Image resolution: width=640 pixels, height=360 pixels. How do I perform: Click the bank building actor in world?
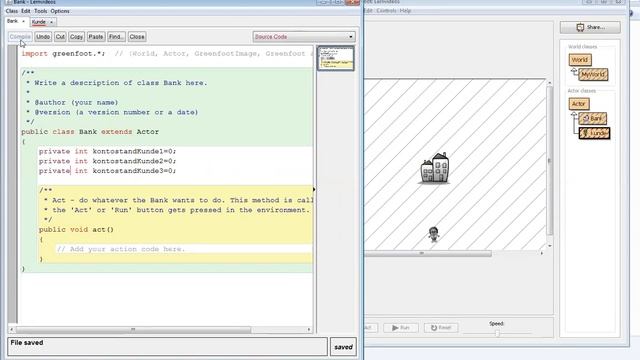(x=435, y=168)
